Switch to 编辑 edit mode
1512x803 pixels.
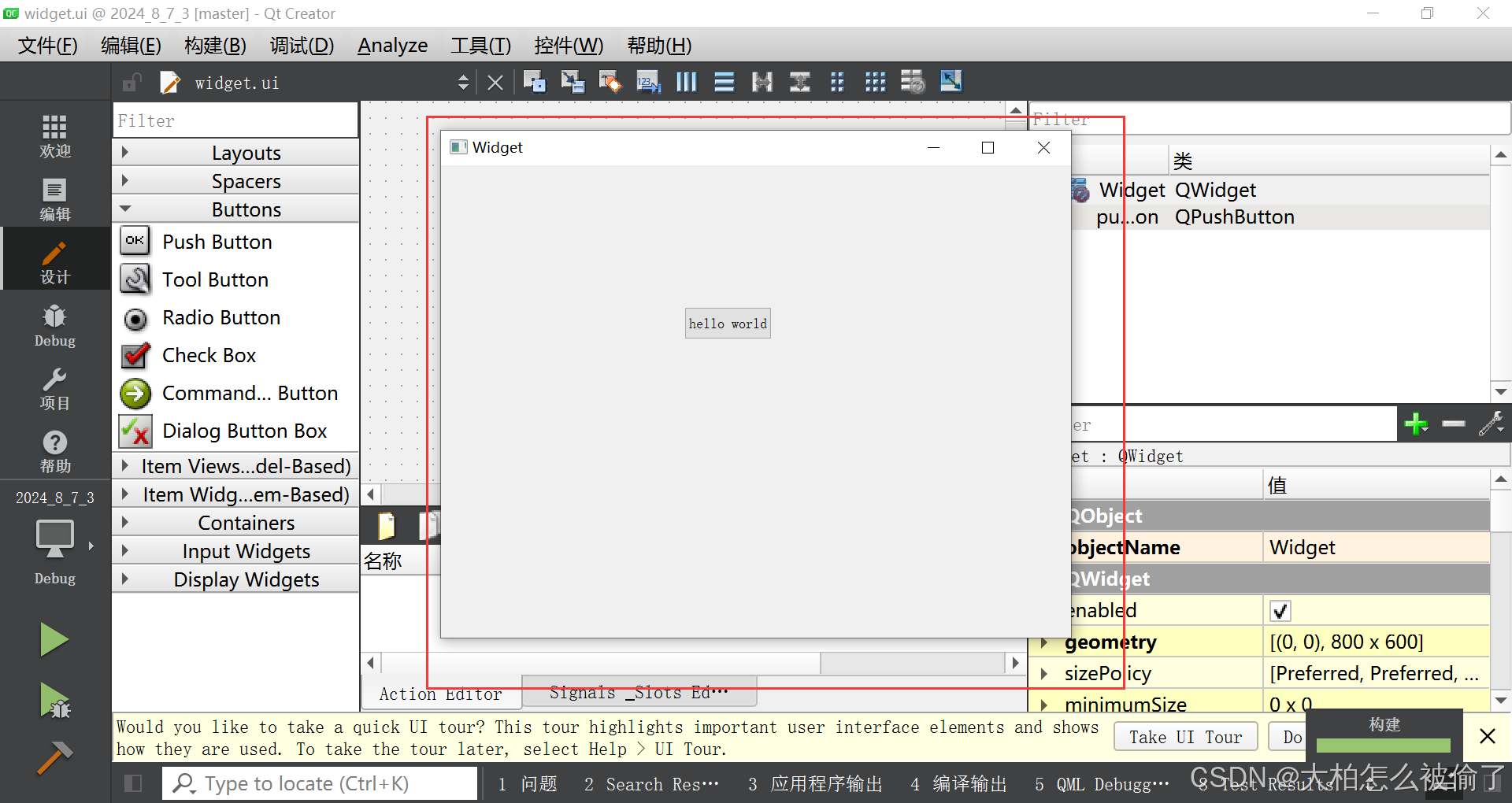tap(54, 199)
